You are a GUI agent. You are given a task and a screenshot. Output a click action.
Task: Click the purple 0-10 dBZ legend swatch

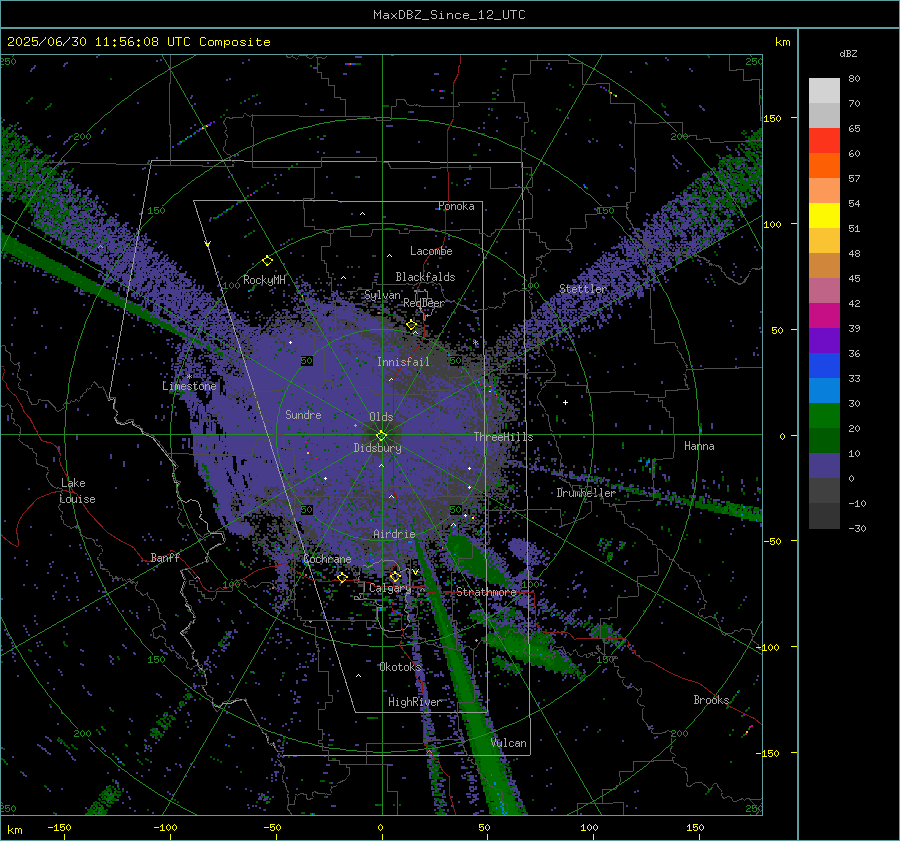coord(824,466)
